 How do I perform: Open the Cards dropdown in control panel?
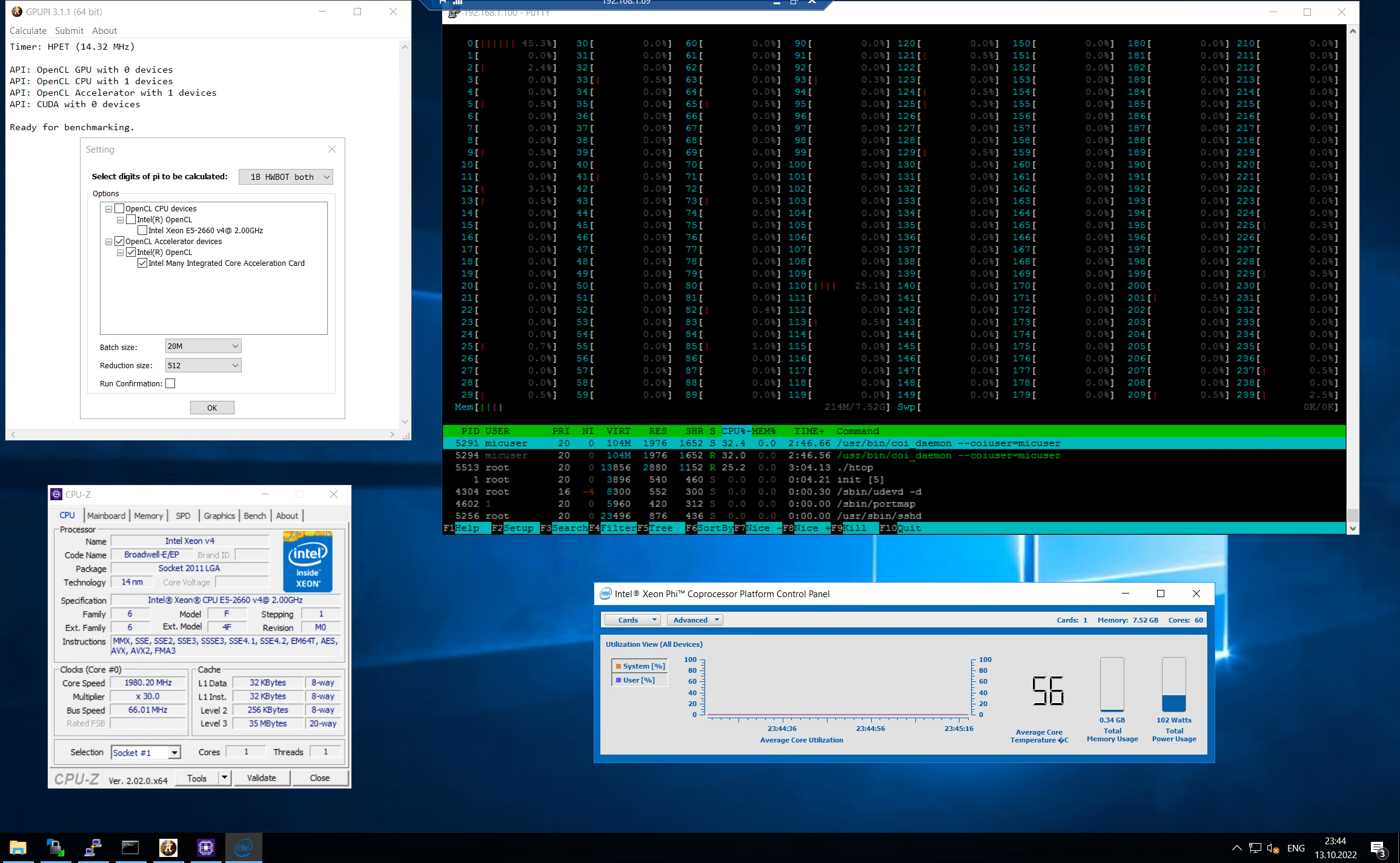click(x=633, y=620)
